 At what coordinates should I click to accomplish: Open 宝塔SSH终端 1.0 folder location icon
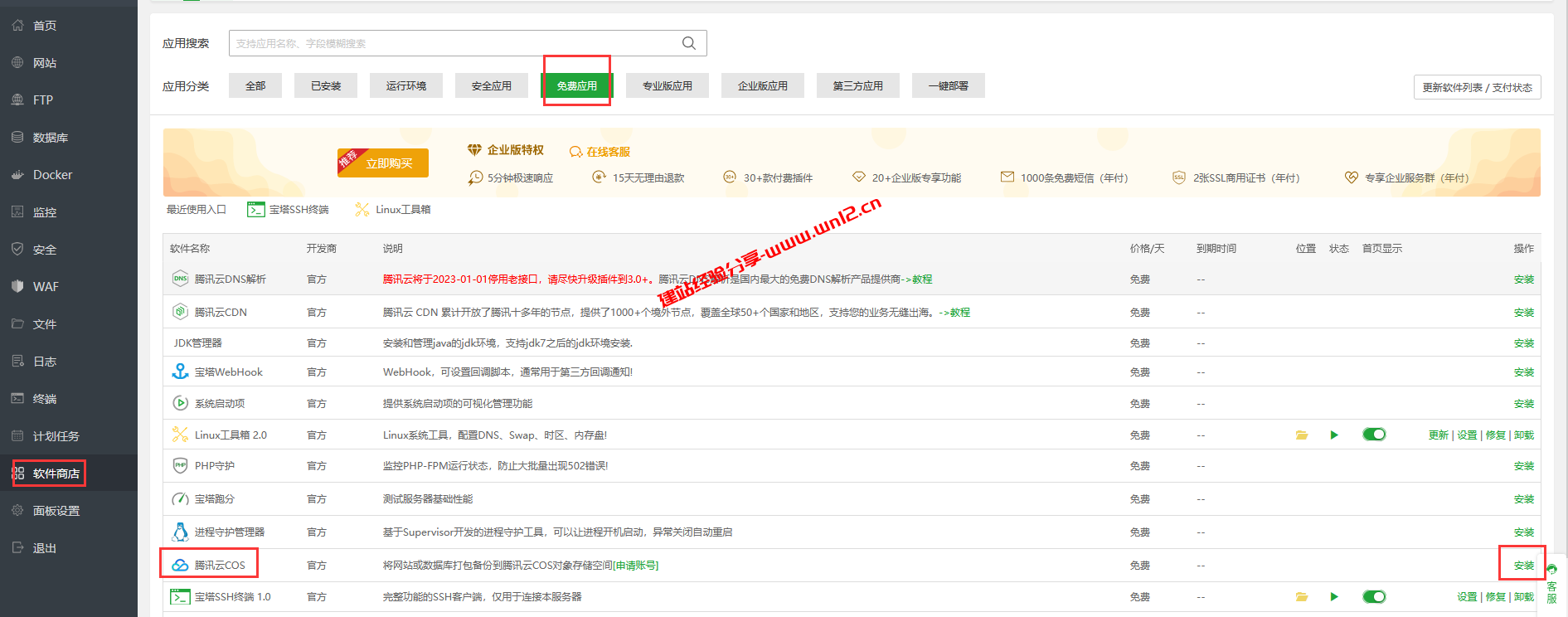pos(1302,596)
